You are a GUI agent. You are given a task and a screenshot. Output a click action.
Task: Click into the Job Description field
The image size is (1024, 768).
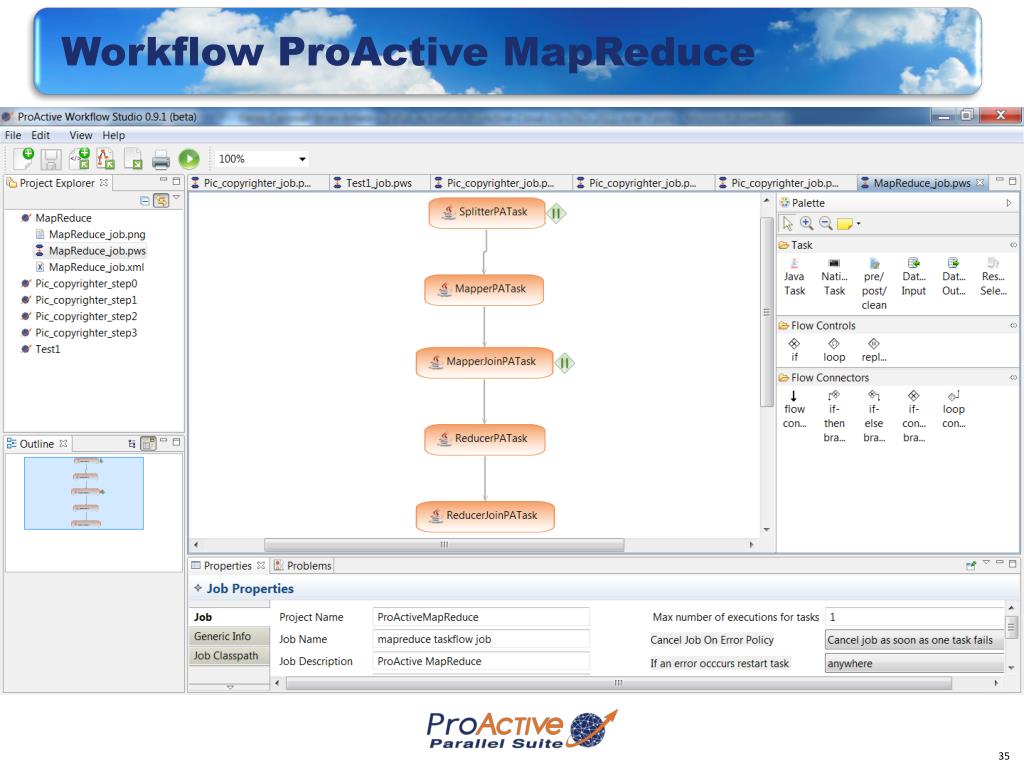click(x=481, y=662)
